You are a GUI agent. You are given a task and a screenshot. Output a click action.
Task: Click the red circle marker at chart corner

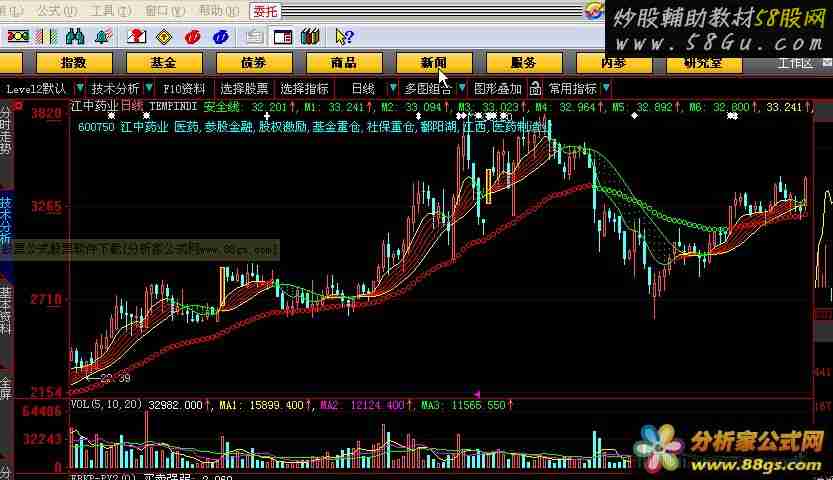click(x=20, y=107)
